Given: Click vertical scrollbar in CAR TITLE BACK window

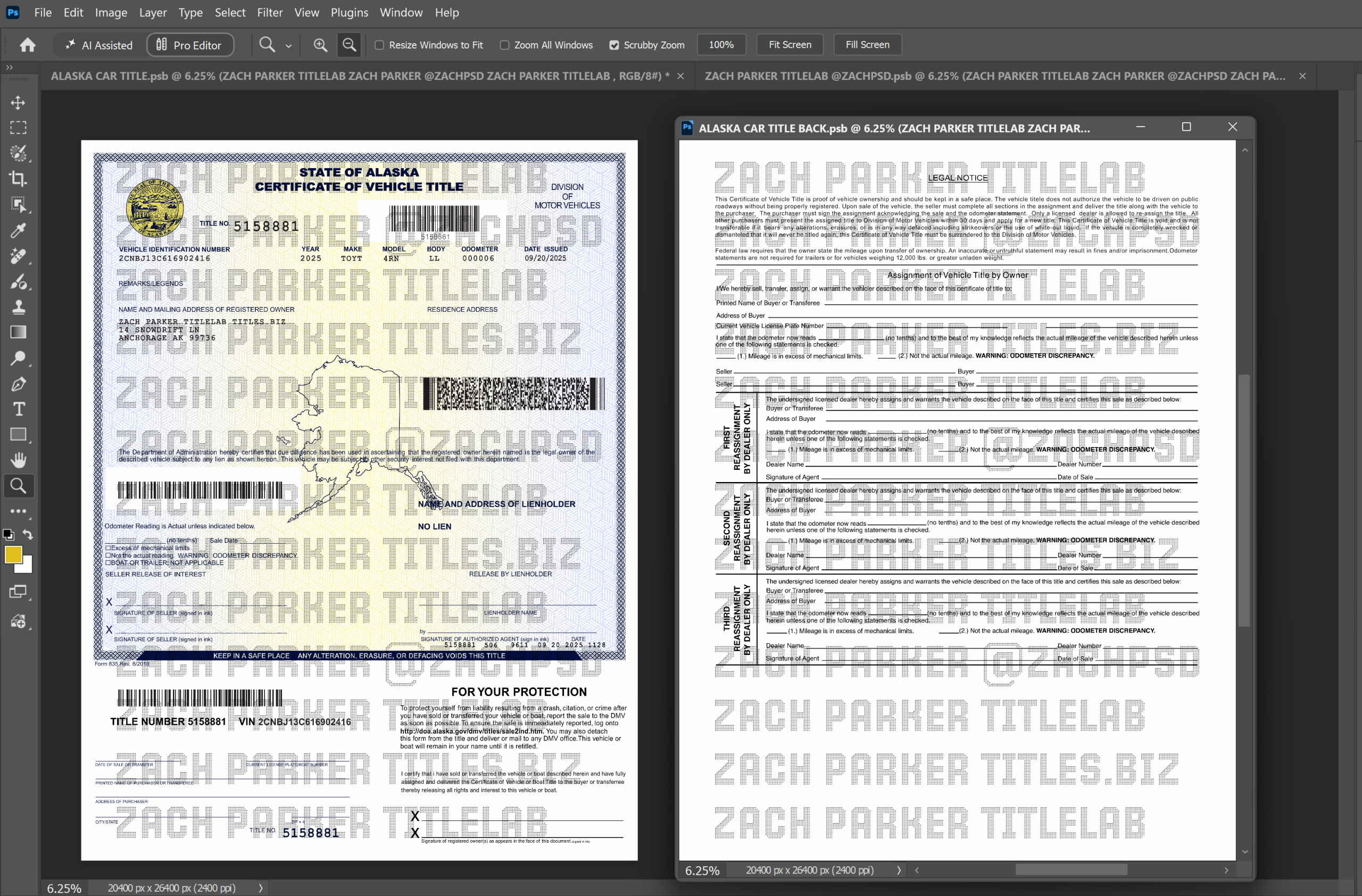Looking at the screenshot, I should 1244,501.
